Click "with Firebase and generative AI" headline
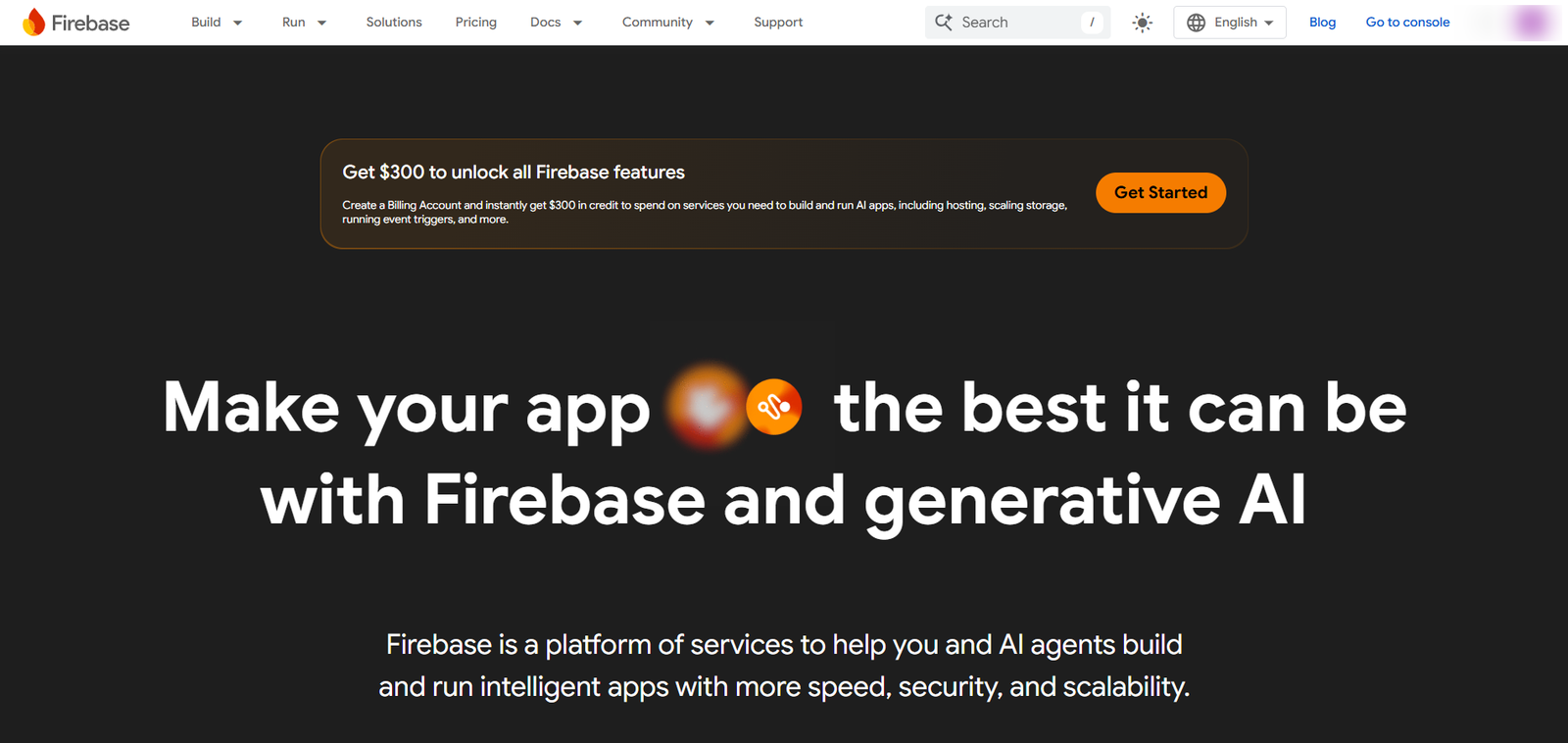 (x=783, y=501)
